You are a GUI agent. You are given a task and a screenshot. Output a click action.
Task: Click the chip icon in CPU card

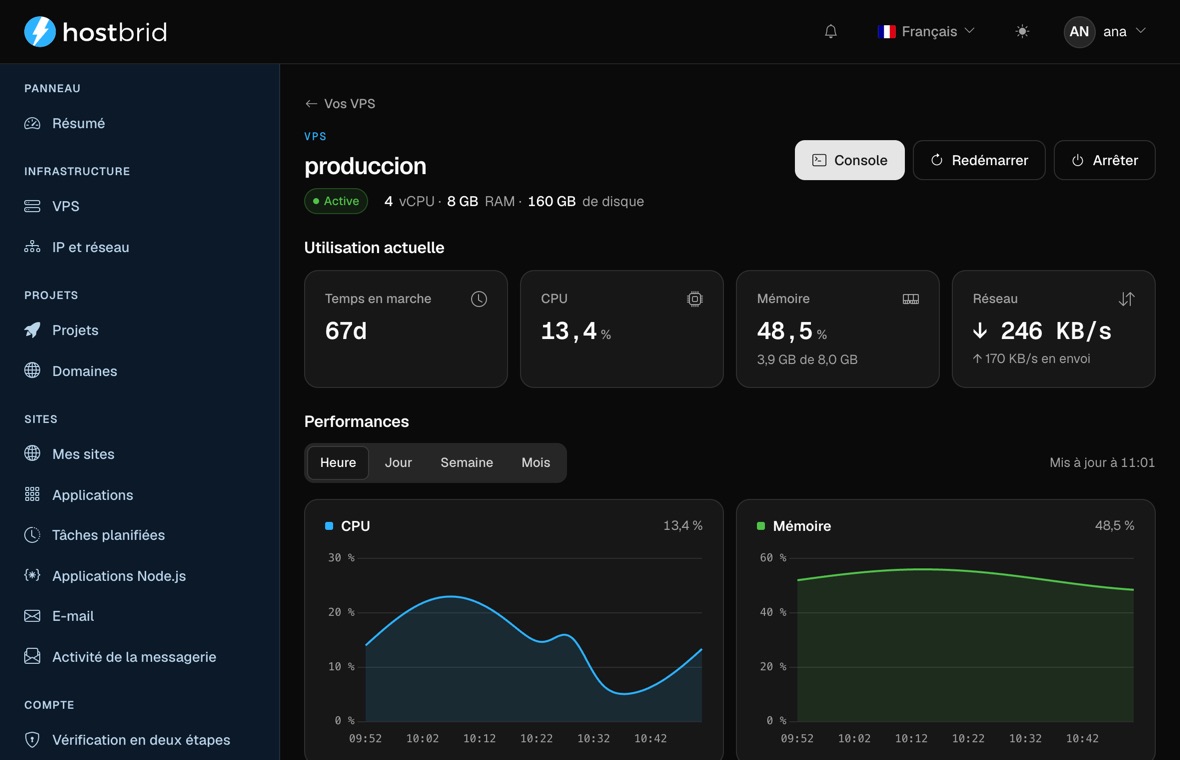[x=695, y=299]
